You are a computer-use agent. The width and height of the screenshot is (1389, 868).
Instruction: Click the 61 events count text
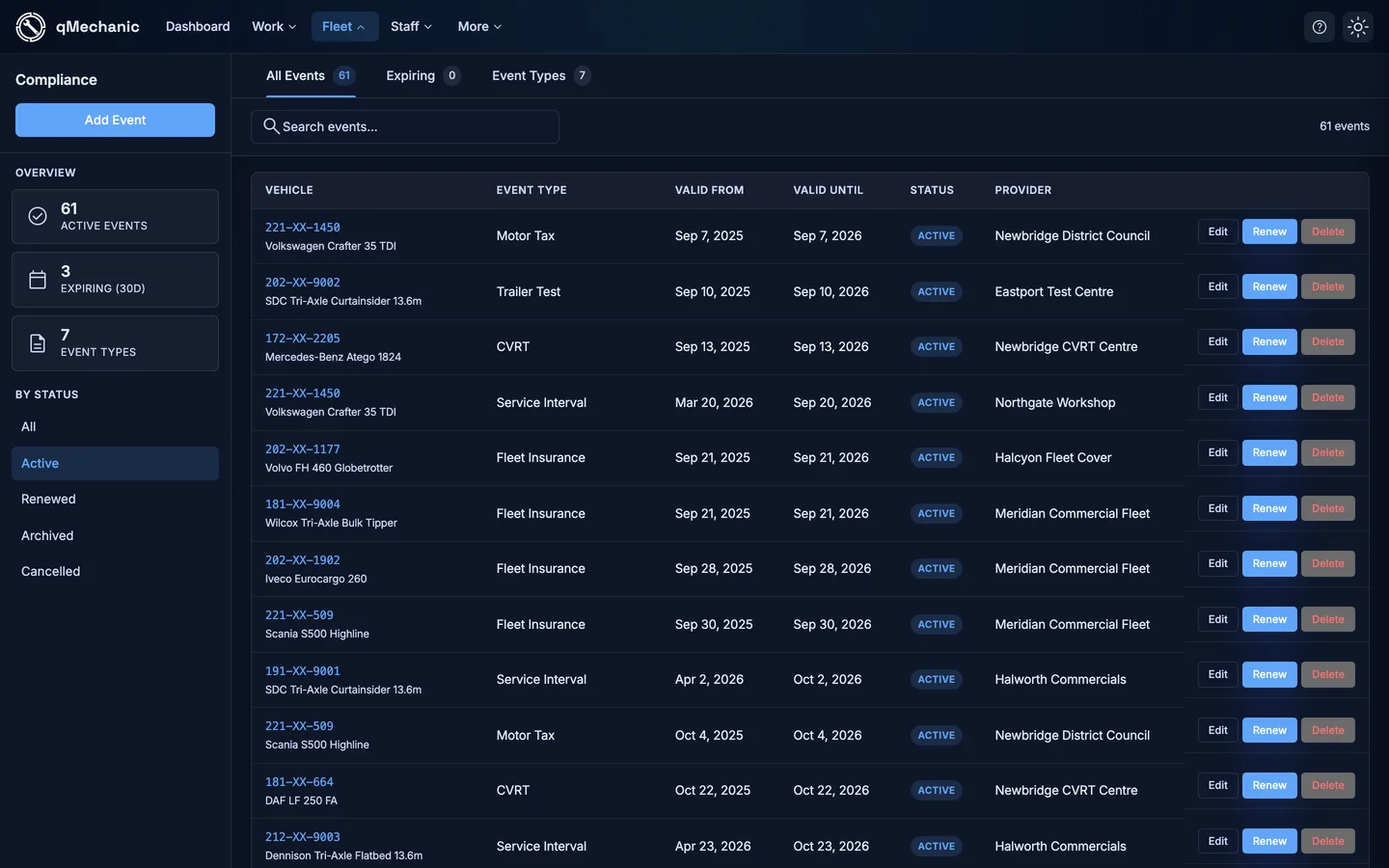pos(1345,126)
